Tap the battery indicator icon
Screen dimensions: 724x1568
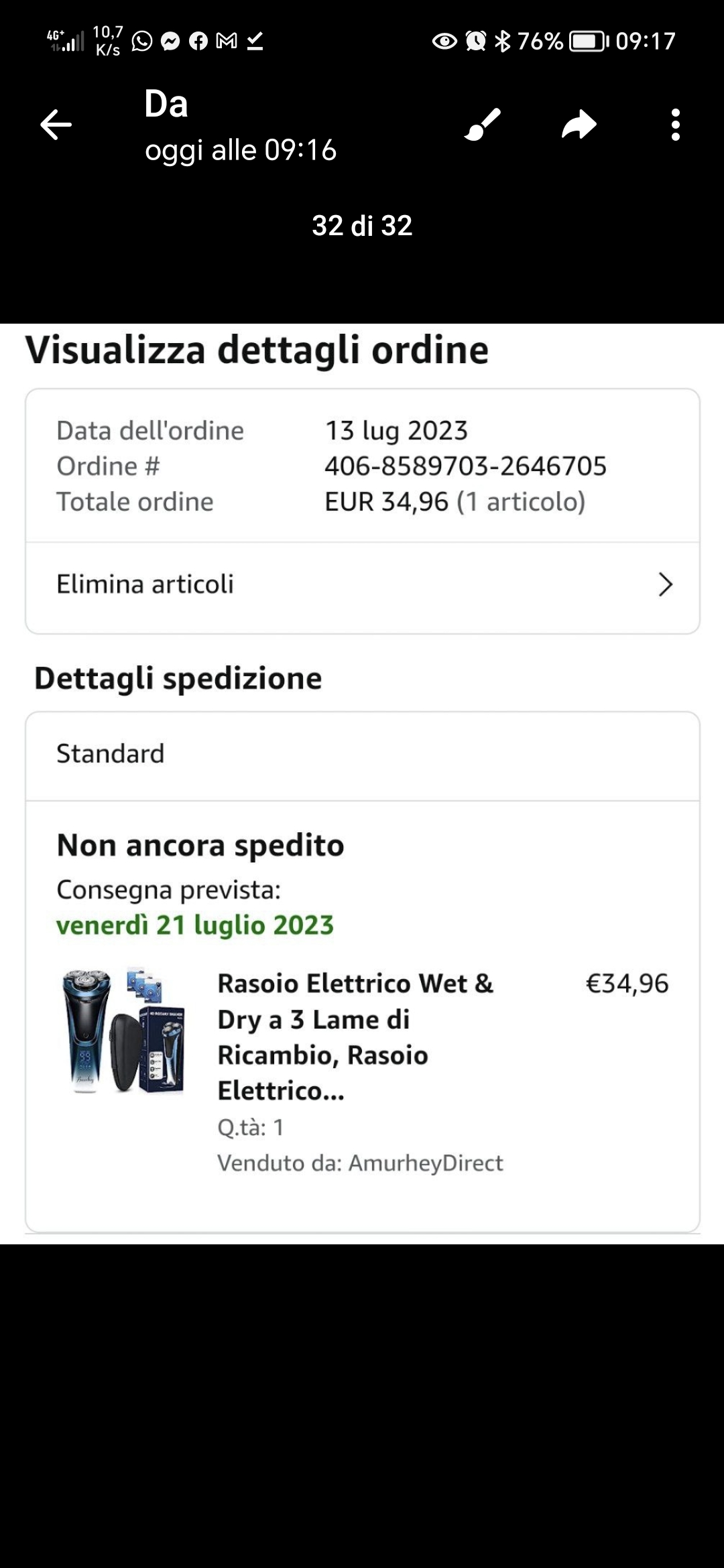588,42
